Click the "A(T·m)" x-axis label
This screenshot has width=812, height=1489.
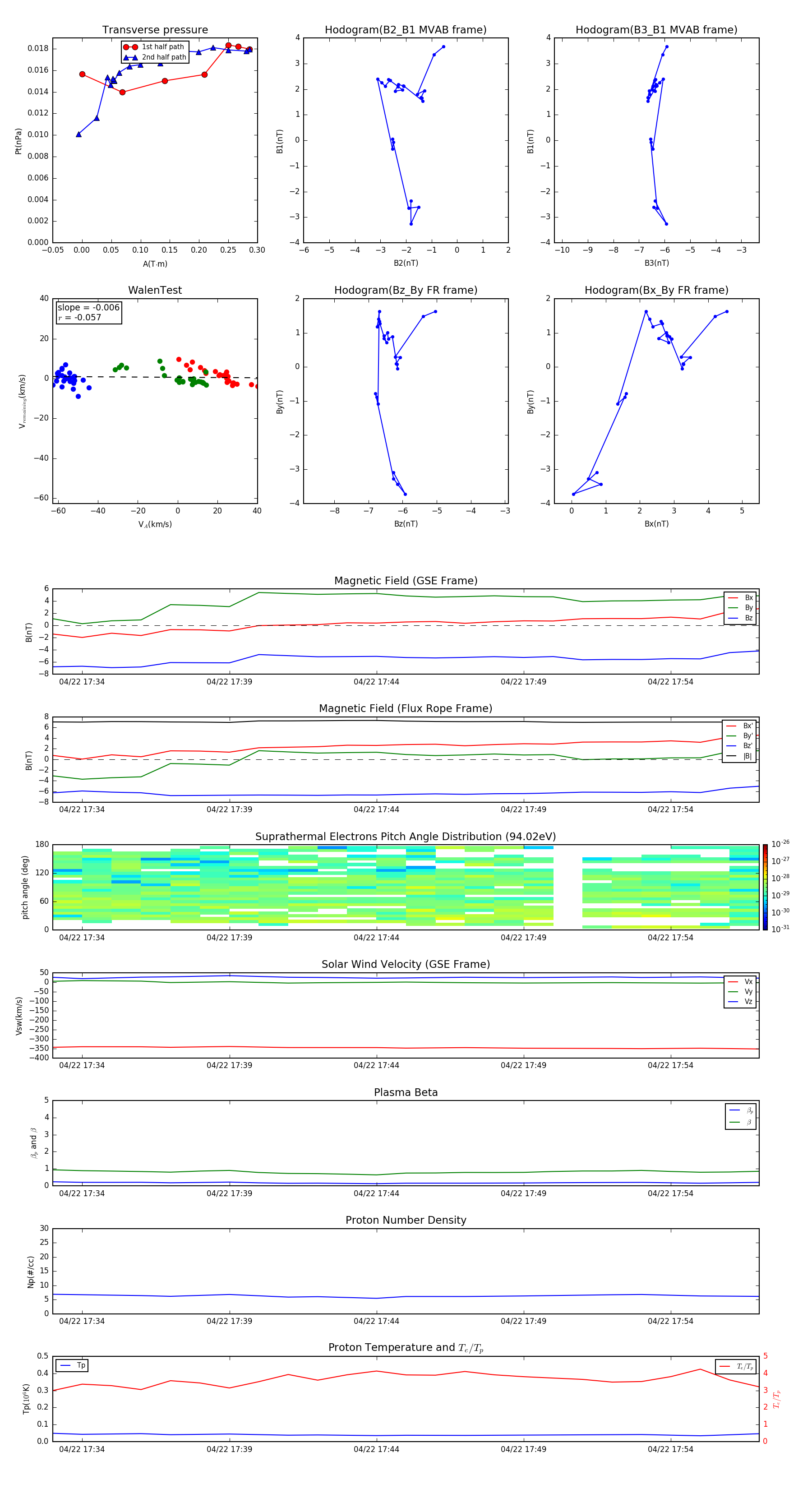[x=155, y=264]
